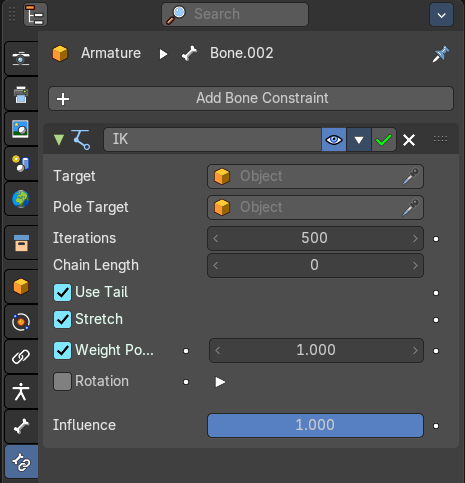
Task: Expand the Rotation weight sub-panel arrow
Action: (x=220, y=382)
